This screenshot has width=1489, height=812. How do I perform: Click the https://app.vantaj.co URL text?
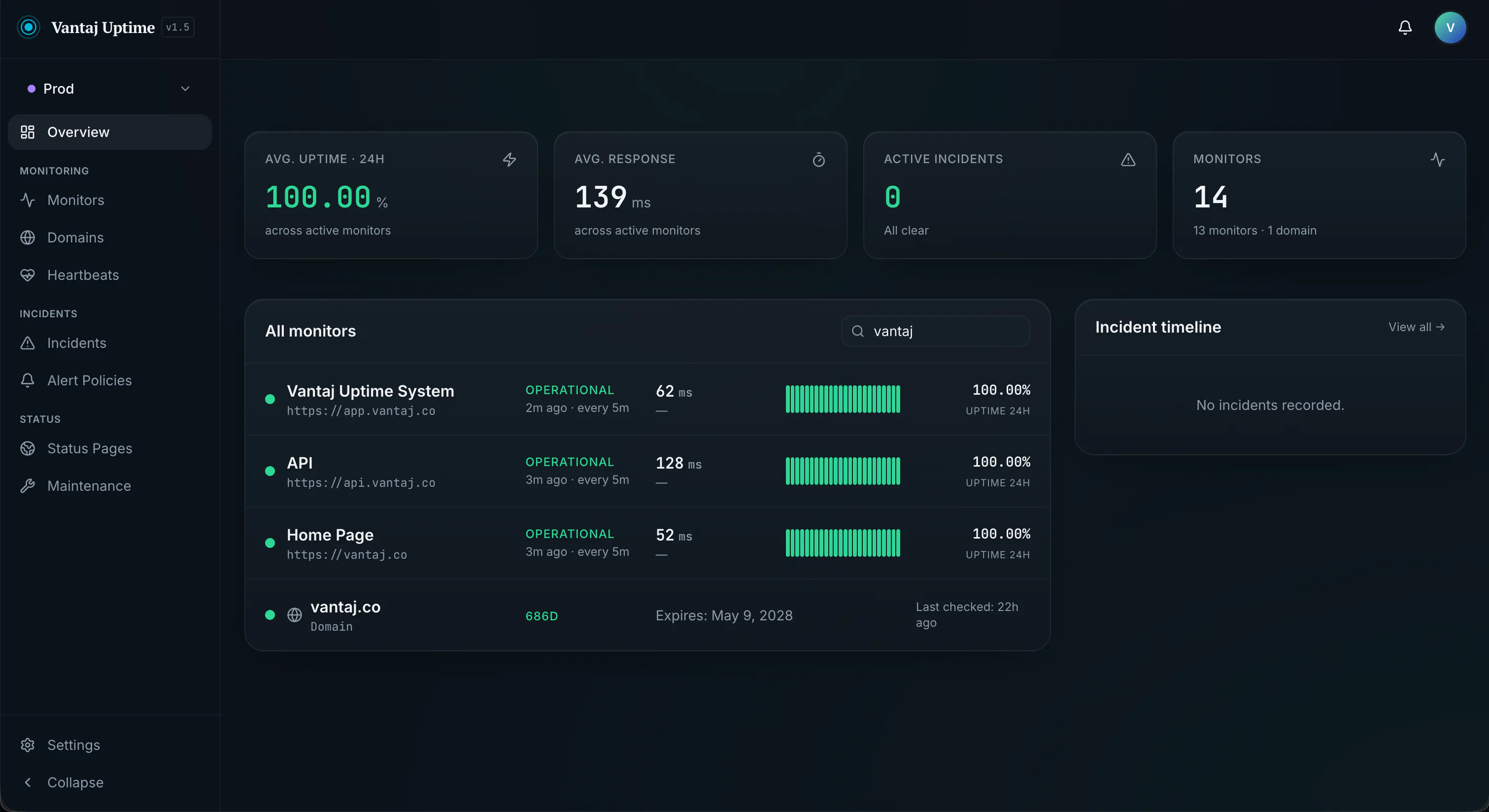(361, 411)
